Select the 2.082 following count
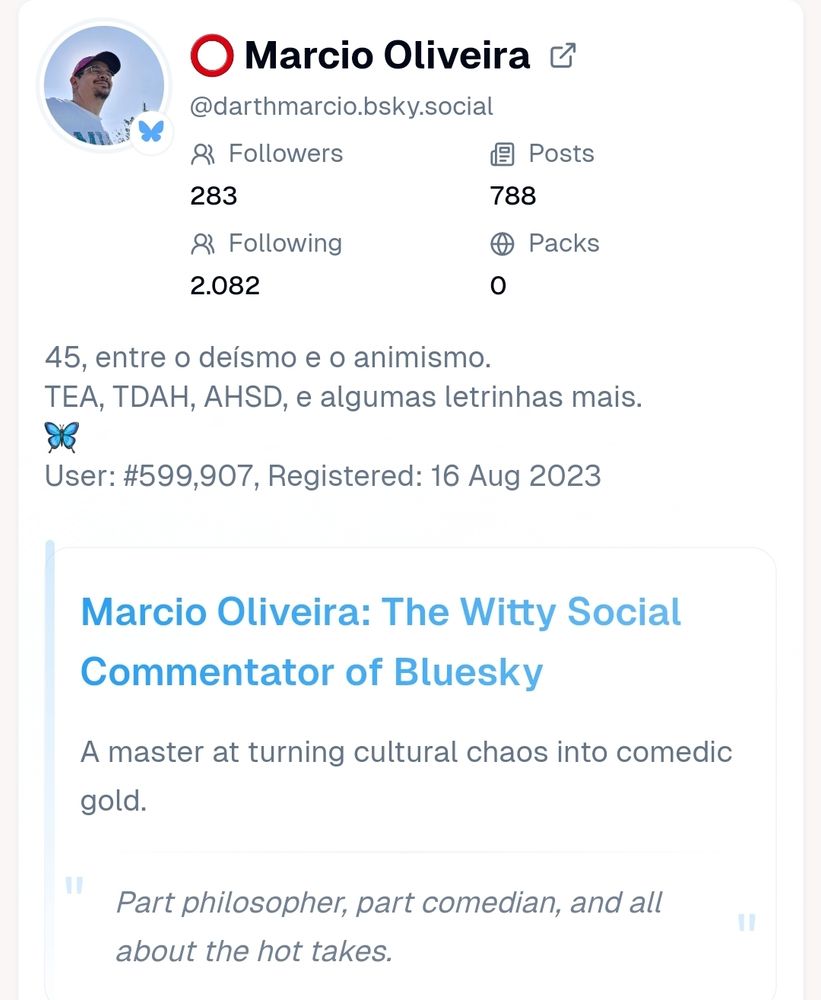The width and height of the screenshot is (821, 1000). click(x=225, y=286)
